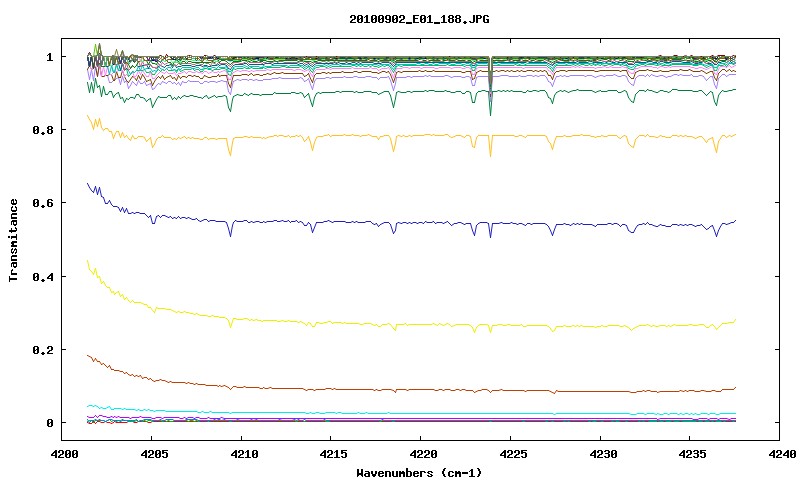Click the plot title 20100902_E01_188.JPG
Screen dimensions: 800x480
click(419, 19)
